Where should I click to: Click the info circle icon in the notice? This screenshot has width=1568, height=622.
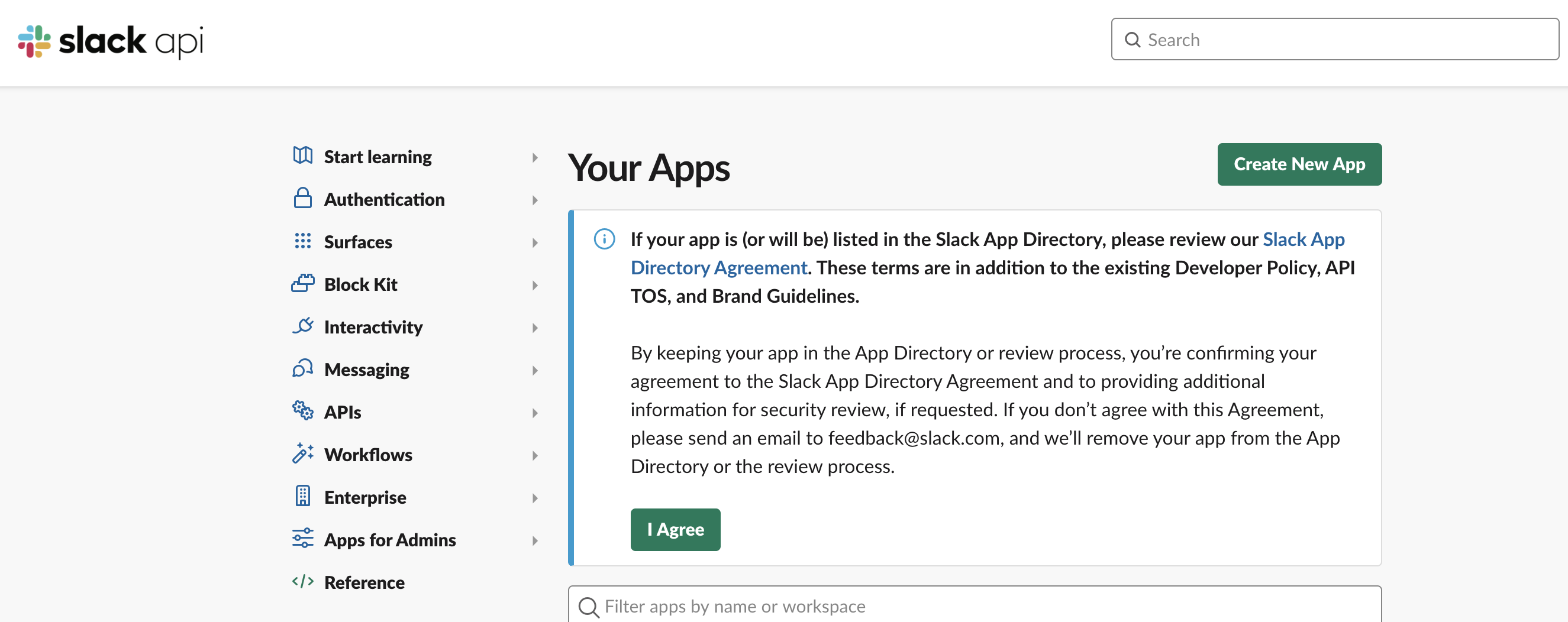(x=605, y=239)
